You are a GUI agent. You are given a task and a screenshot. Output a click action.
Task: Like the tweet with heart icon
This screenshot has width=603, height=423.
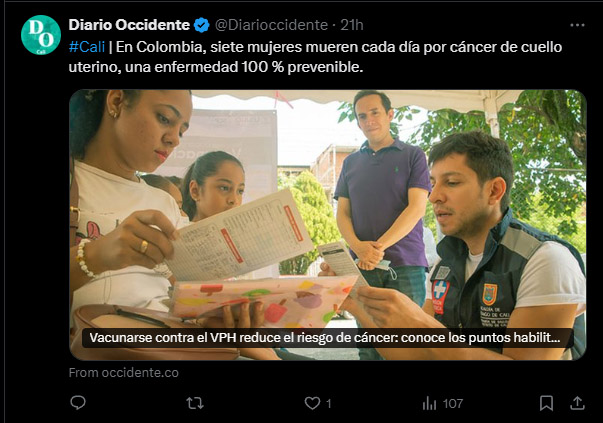[x=312, y=403]
